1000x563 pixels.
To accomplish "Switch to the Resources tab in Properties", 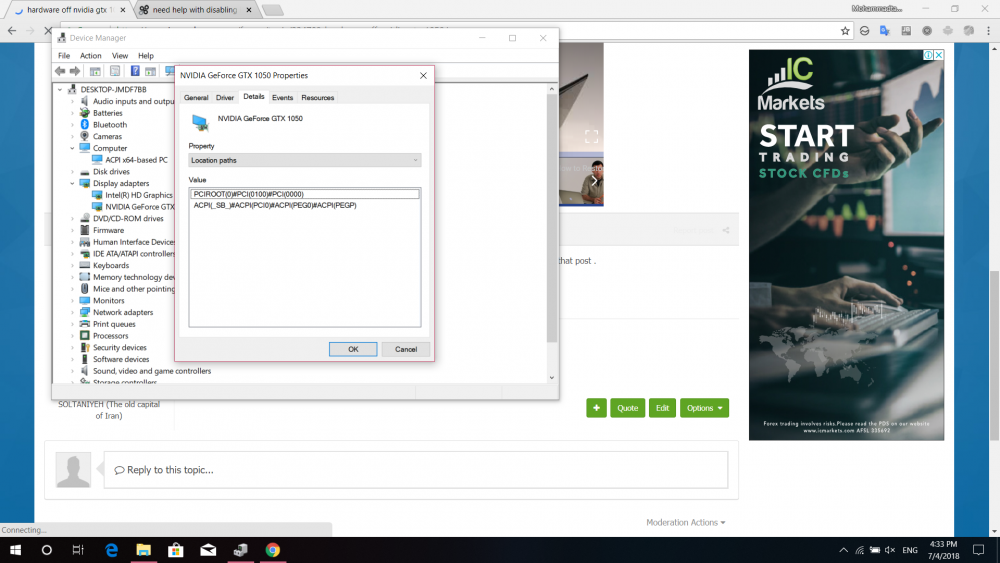I will [x=318, y=98].
